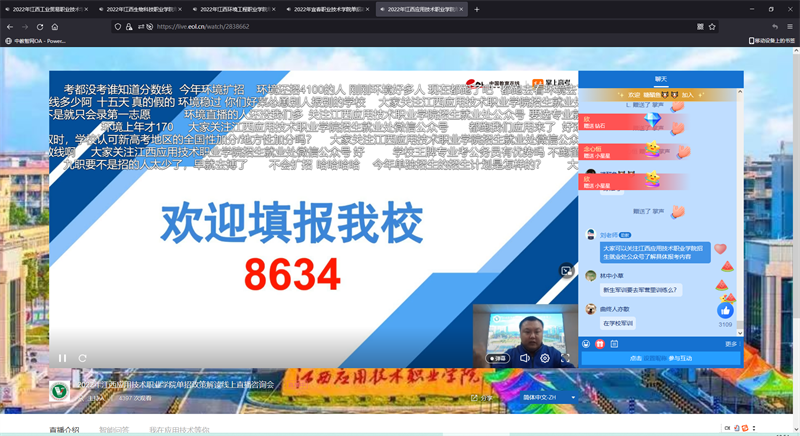Screen dimensions: 800x436
Task: Click the address bar URL
Action: (203, 27)
